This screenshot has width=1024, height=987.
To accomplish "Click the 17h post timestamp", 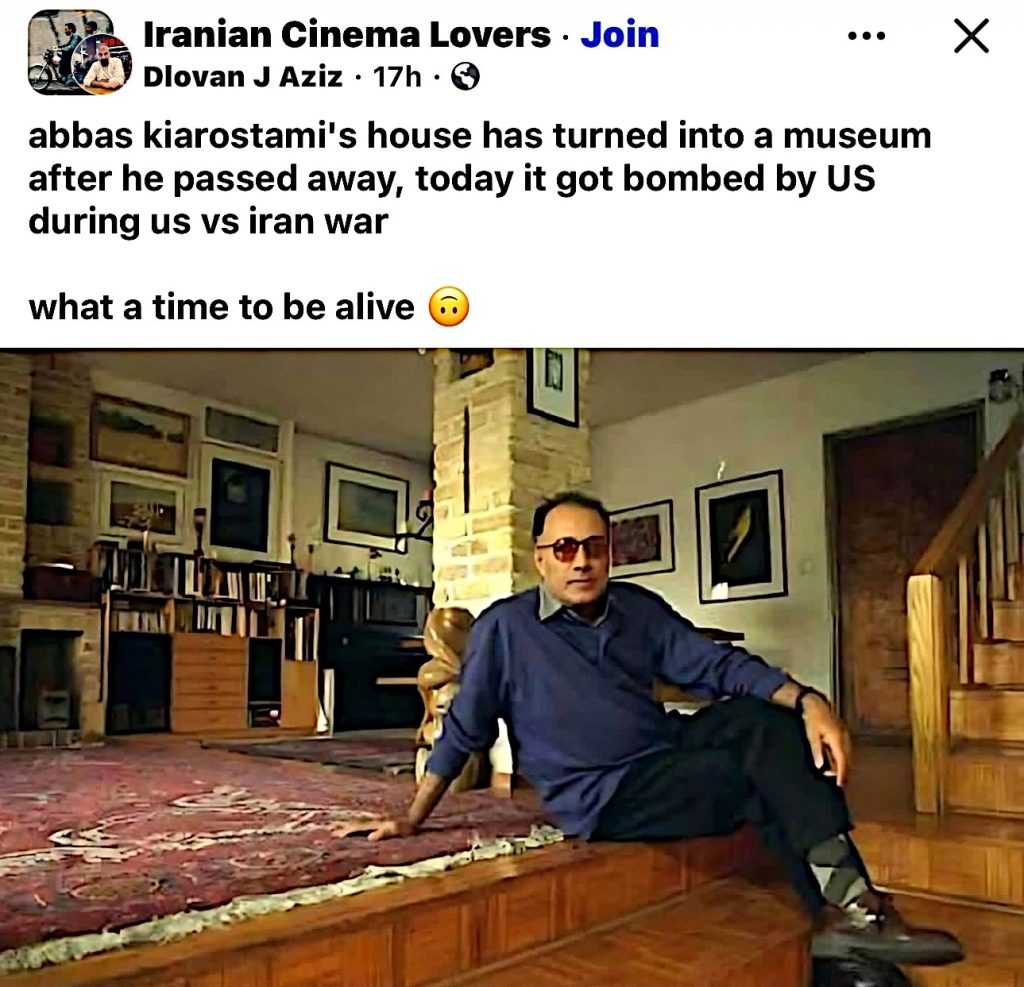I will [x=396, y=77].
